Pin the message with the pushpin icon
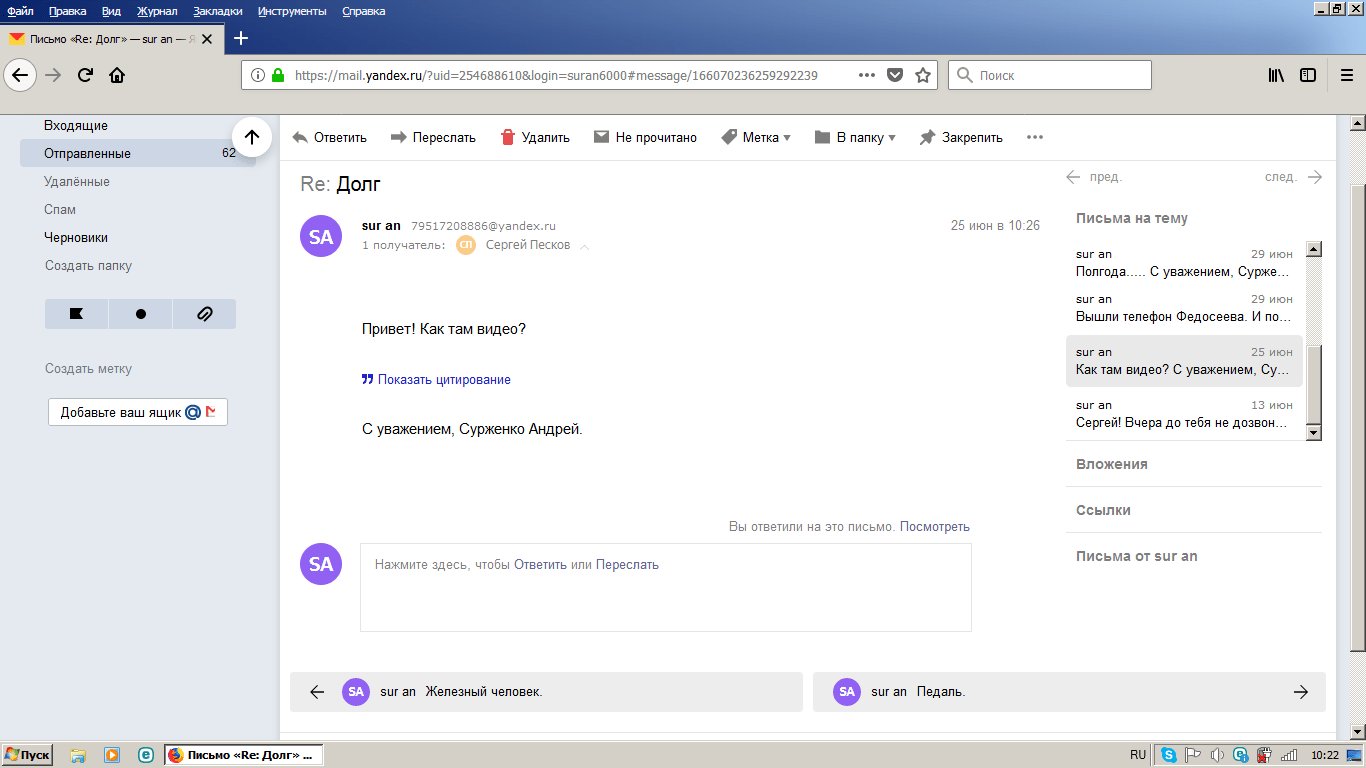The width and height of the screenshot is (1366, 768). [927, 137]
